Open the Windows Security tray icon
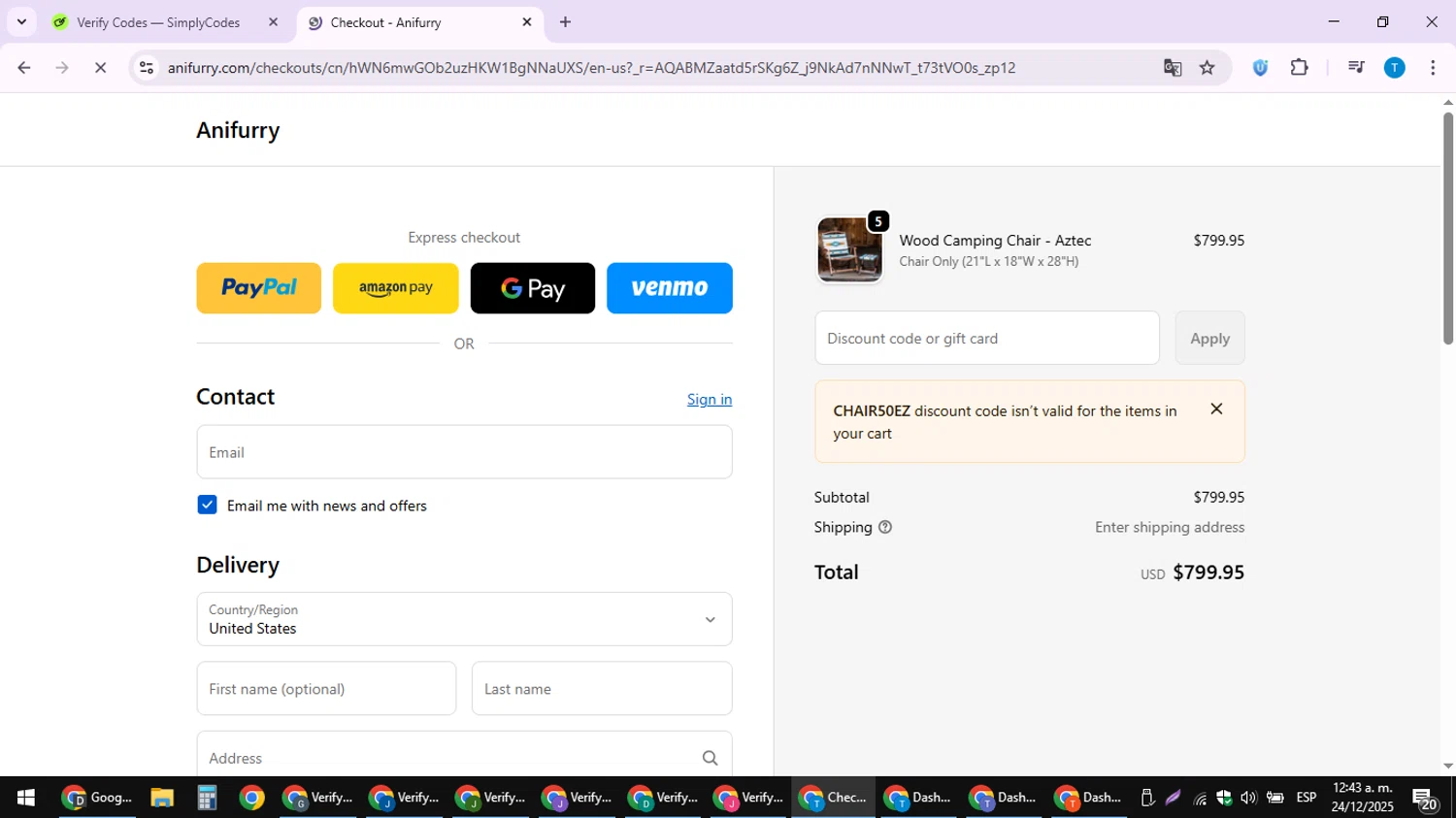The image size is (1456, 818). pos(1224,798)
